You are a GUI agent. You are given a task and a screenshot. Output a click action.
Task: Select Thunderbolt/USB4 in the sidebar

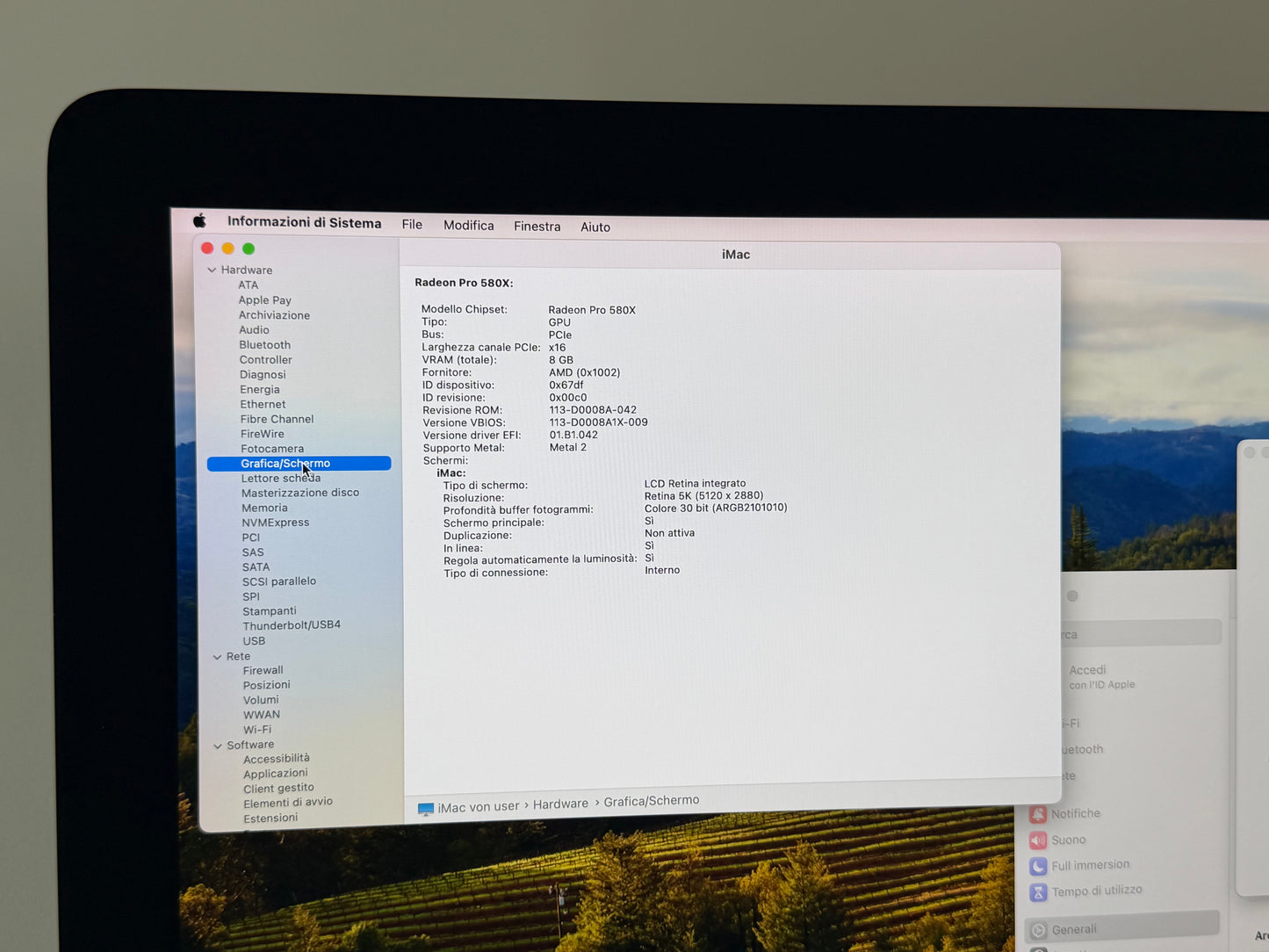(x=292, y=625)
